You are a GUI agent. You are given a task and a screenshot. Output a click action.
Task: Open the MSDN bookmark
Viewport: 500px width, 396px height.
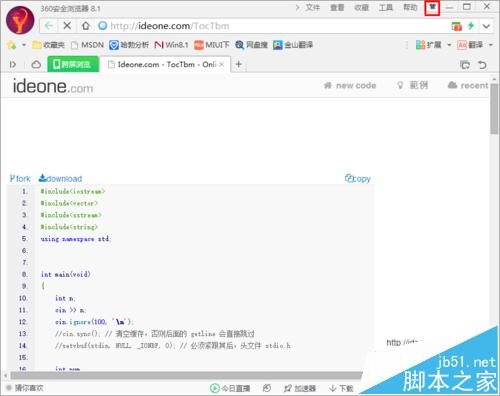point(88,45)
